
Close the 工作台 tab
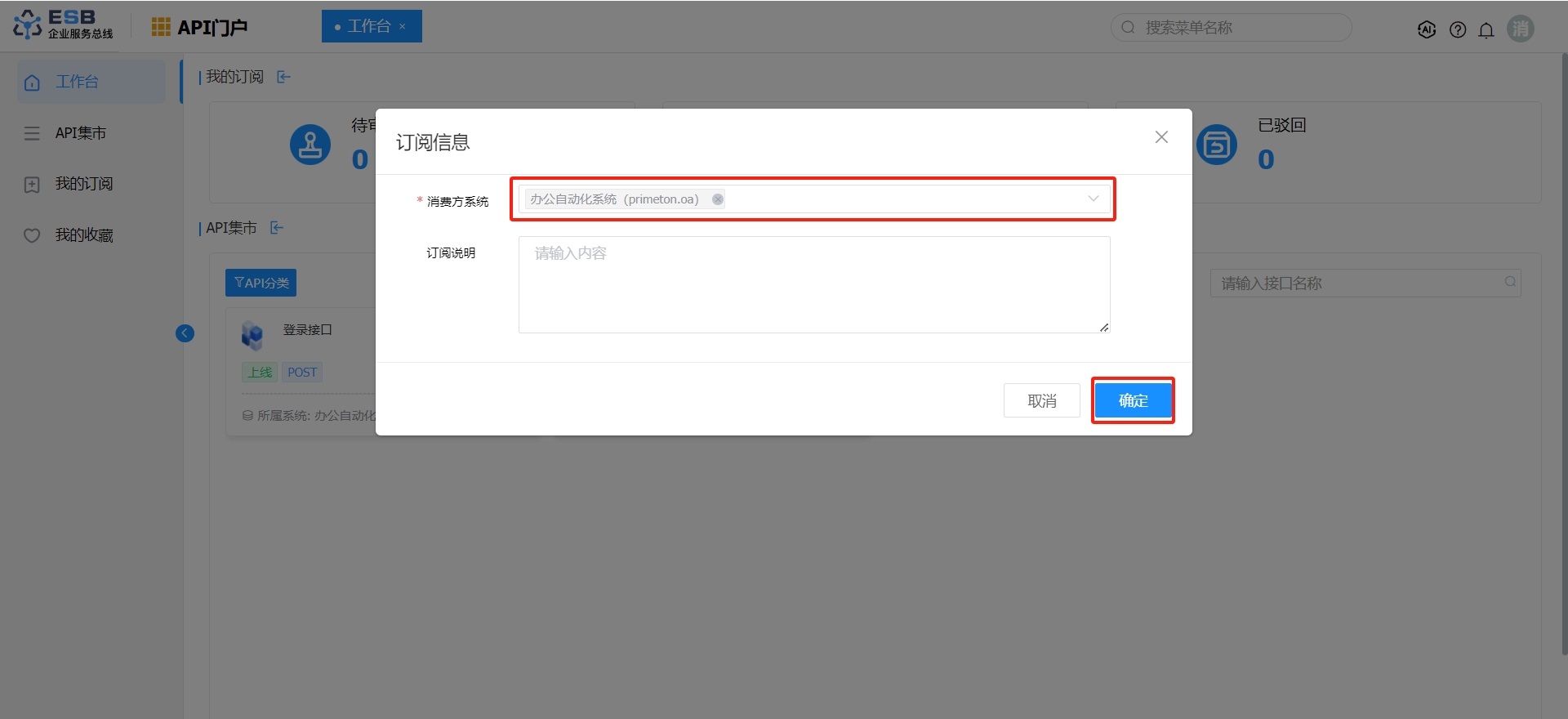[x=403, y=27]
